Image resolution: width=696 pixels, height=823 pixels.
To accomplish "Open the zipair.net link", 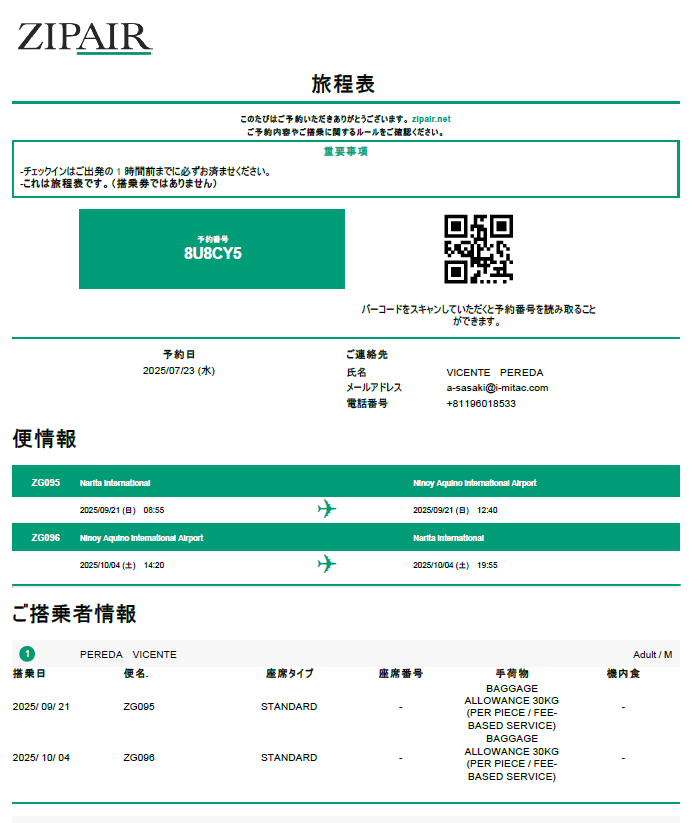I will (431, 119).
